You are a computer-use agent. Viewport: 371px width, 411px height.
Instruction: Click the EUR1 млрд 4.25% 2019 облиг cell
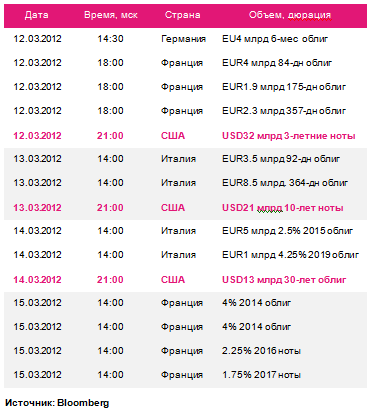(290, 255)
